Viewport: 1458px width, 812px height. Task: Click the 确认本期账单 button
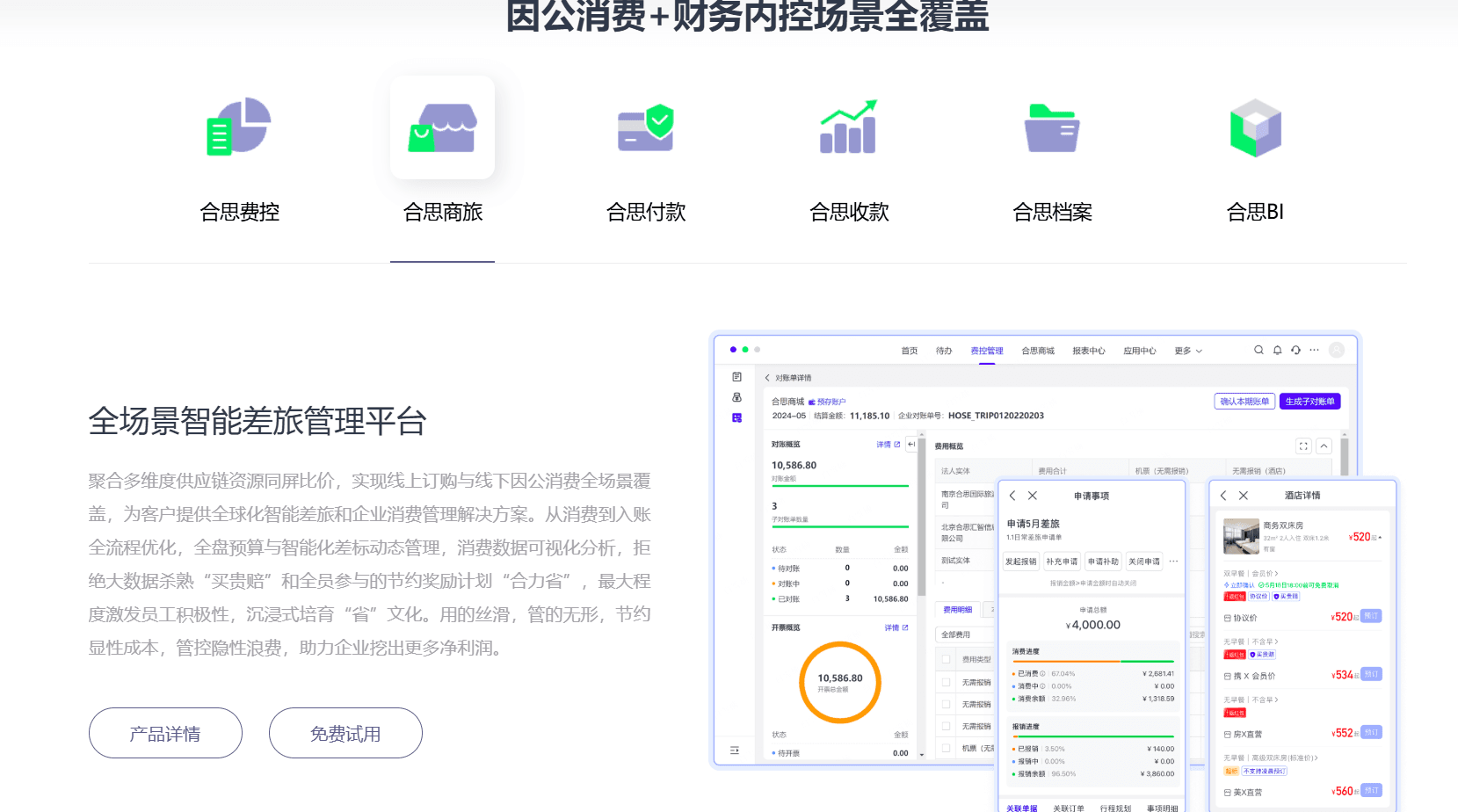(x=1244, y=402)
